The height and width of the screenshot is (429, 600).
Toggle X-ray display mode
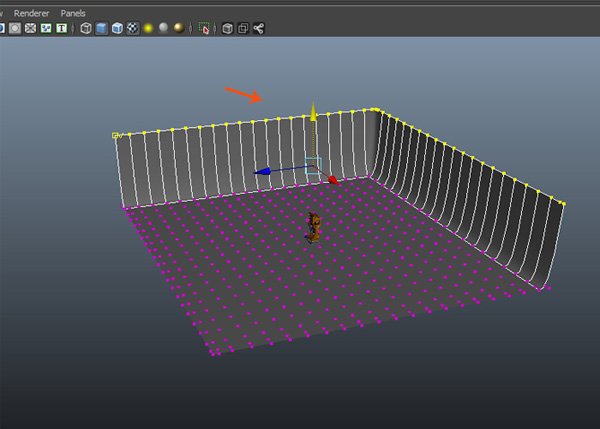pos(228,28)
